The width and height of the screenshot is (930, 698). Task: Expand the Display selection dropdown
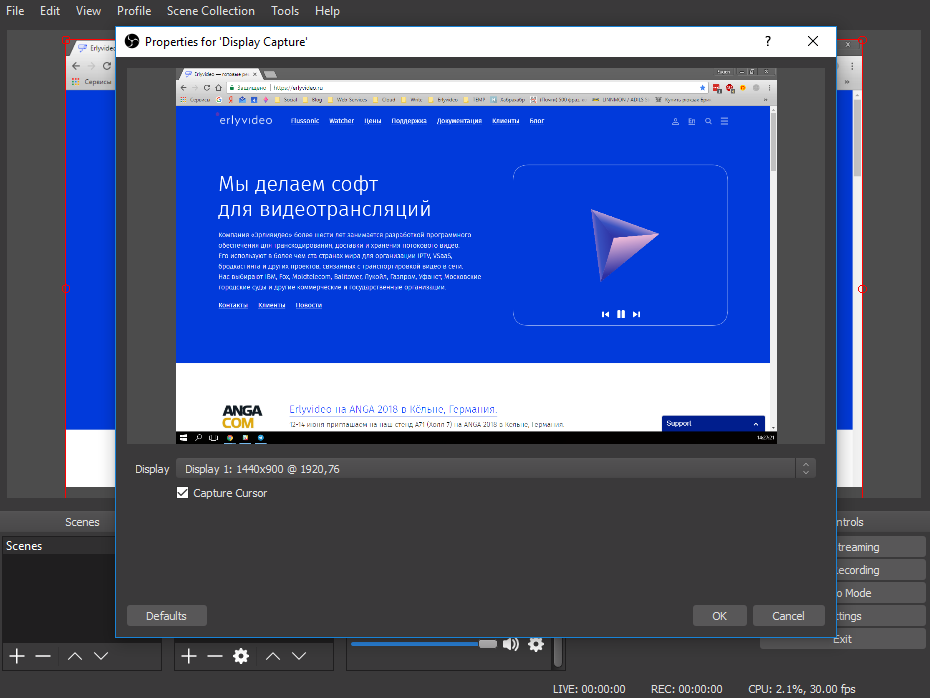click(806, 469)
